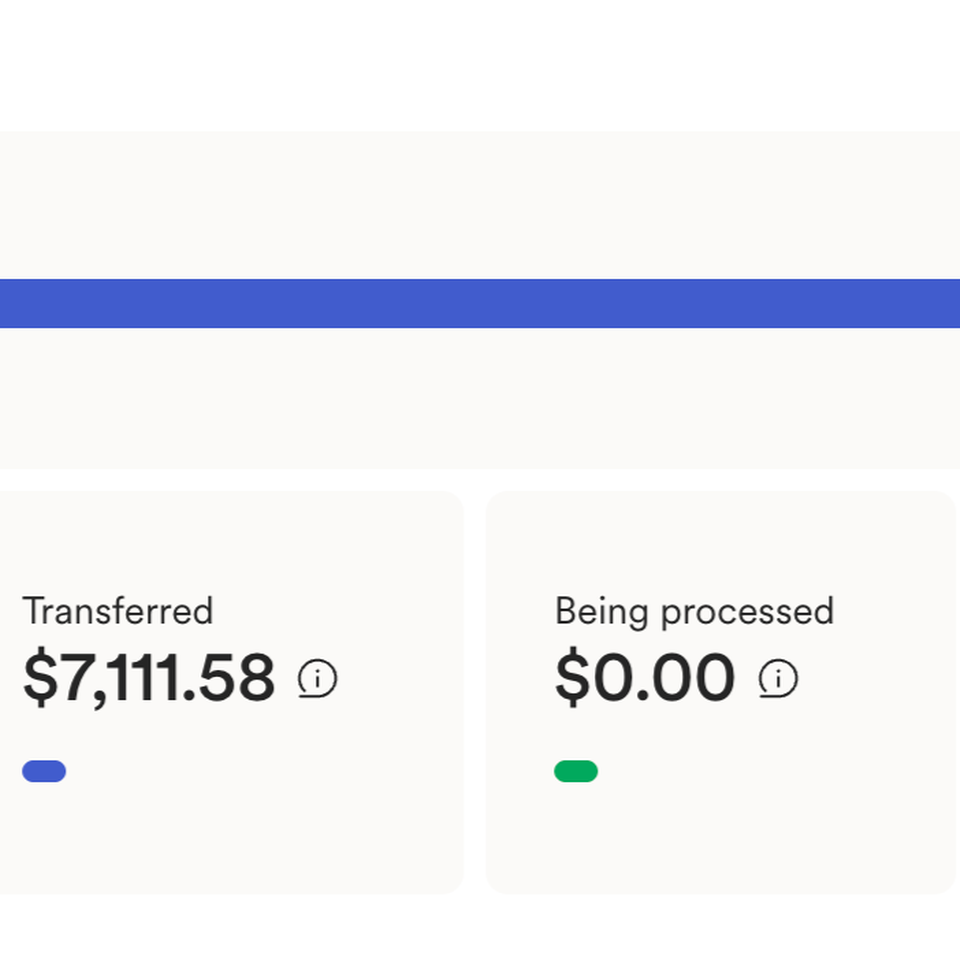
Task: Click empty space above Being processed label in its card
Action: click(720, 542)
